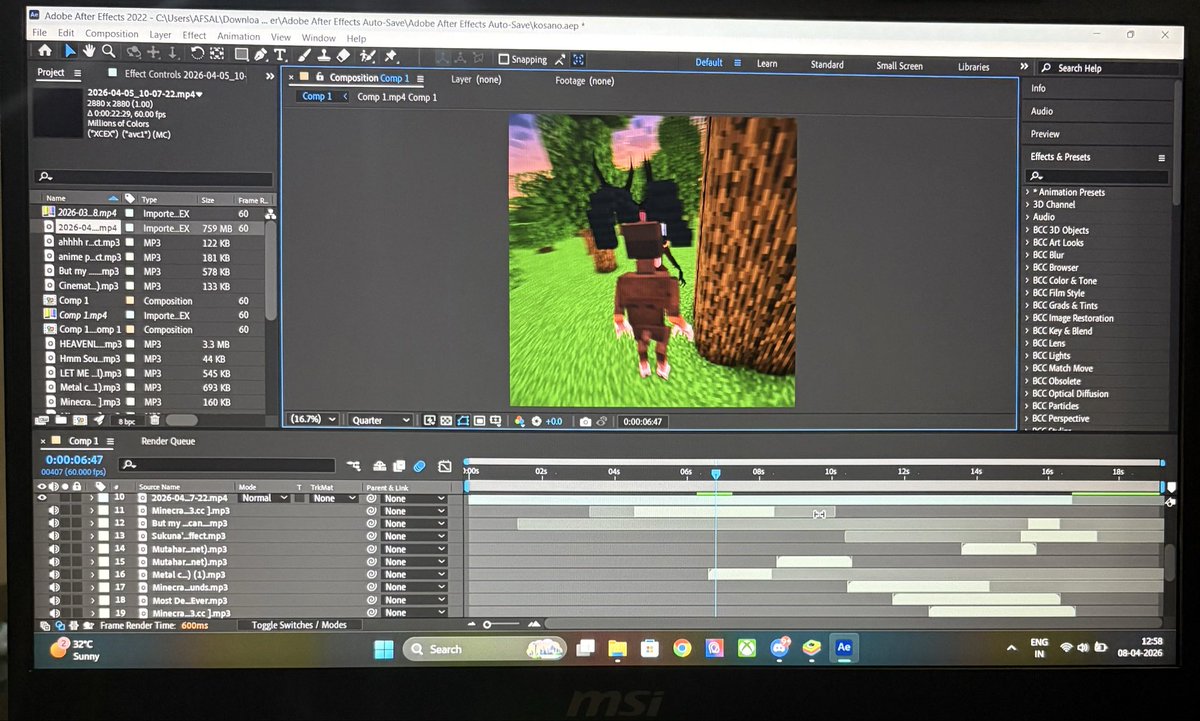Open the Composition menu
The image size is (1200, 721).
112,34
